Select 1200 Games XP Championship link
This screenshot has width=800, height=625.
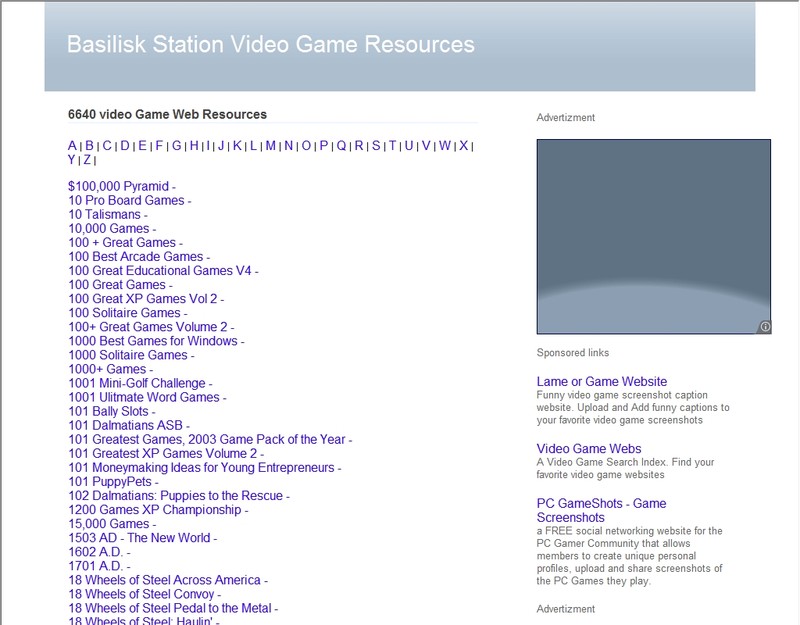click(x=154, y=509)
